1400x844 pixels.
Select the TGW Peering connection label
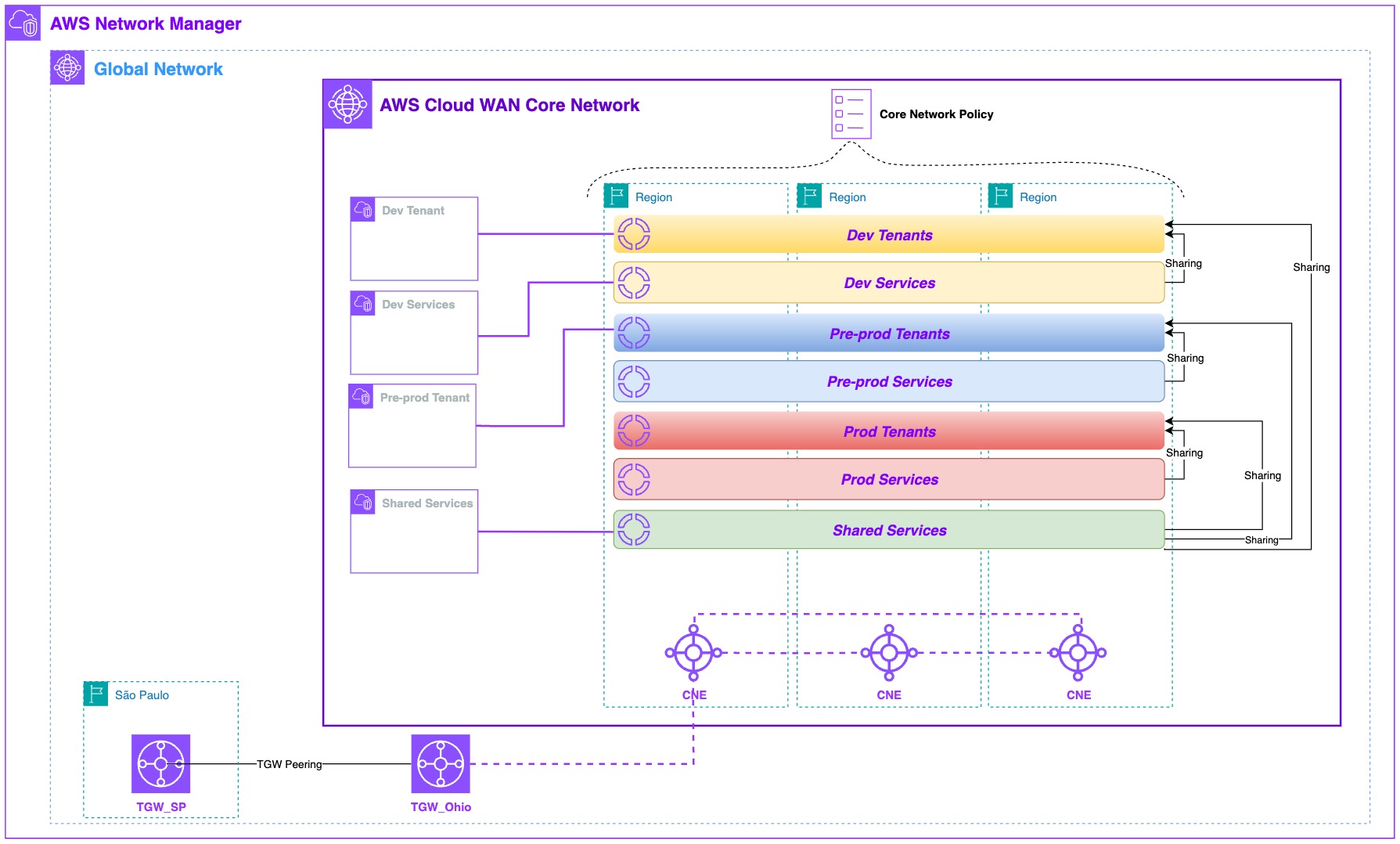click(290, 764)
